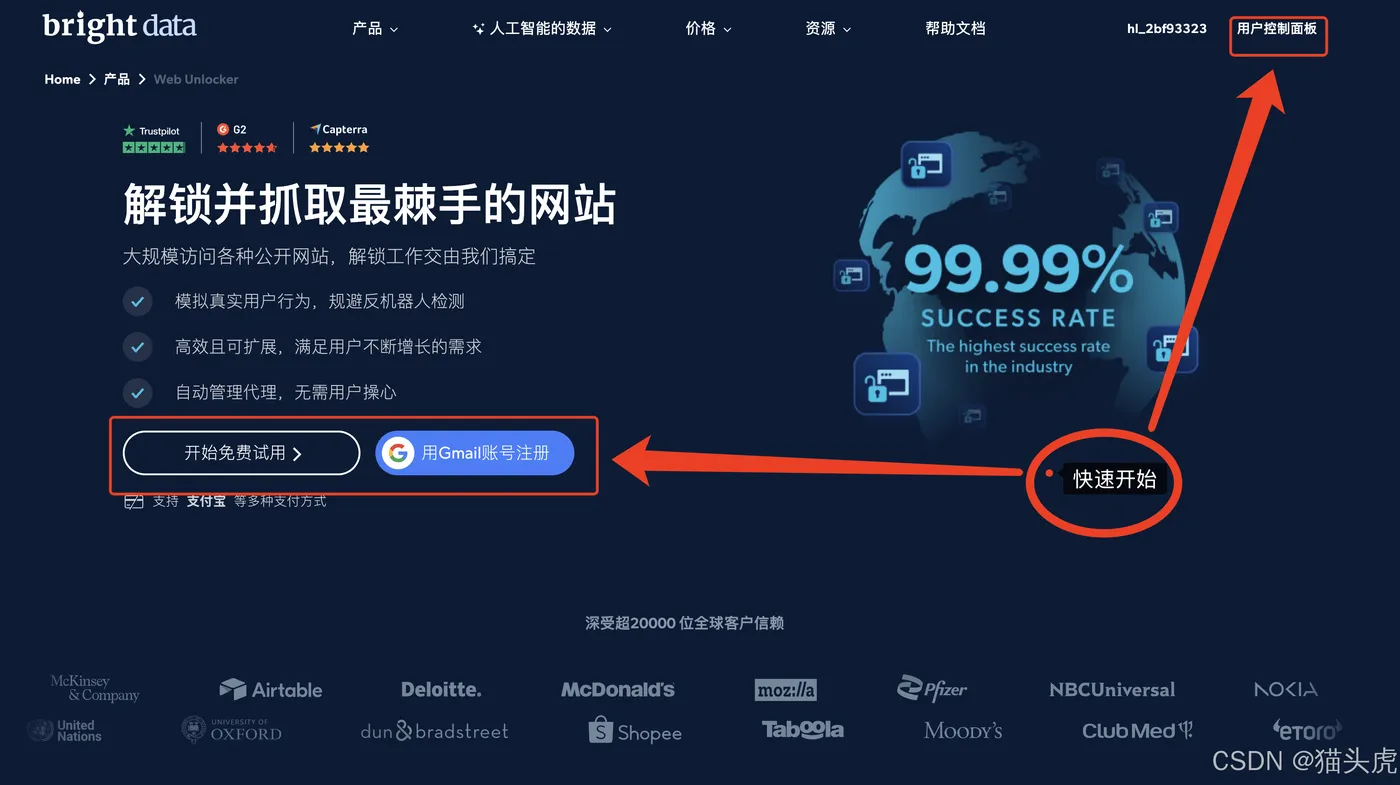Expand the 资源 dropdown menu
Viewport: 1400px width, 785px height.
tap(828, 29)
